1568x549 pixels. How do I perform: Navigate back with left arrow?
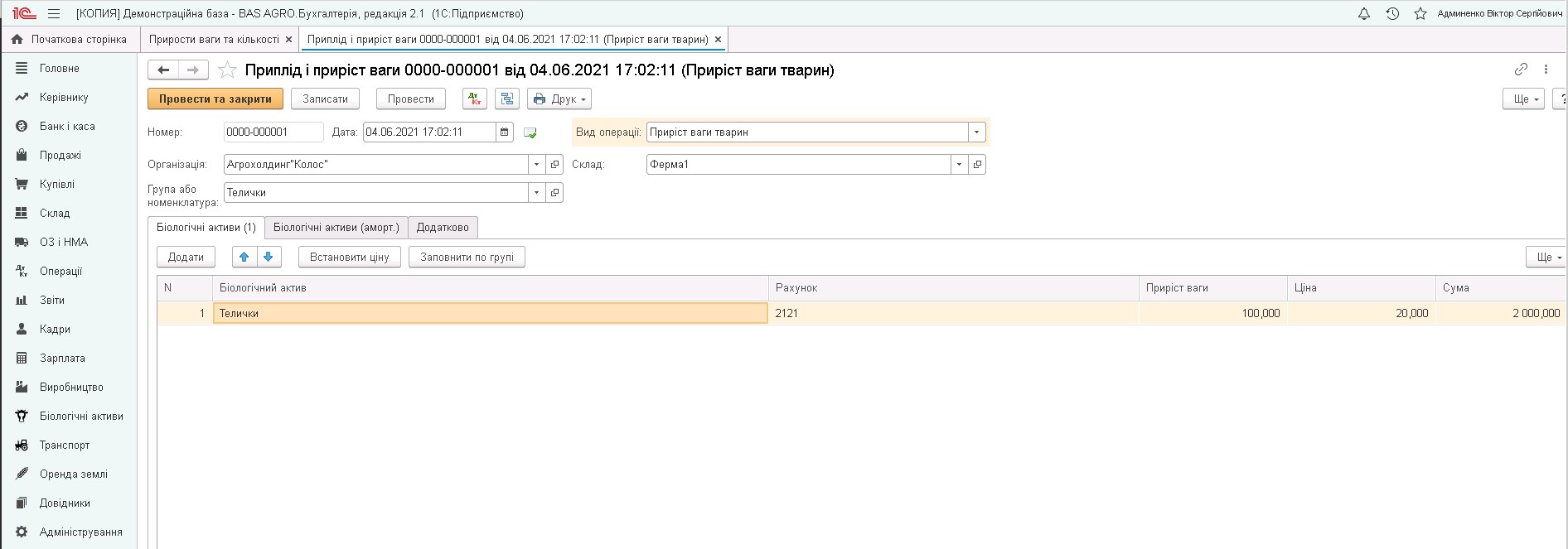(x=163, y=70)
